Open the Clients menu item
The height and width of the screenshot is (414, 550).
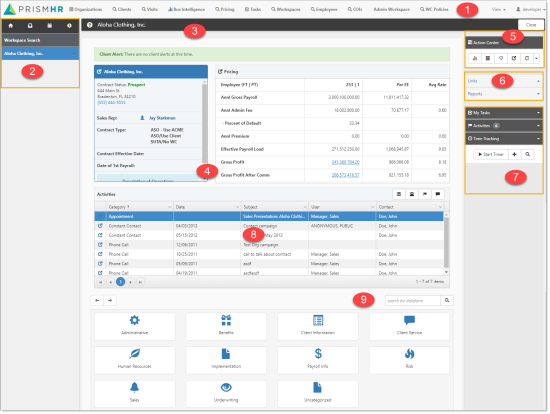point(122,9)
